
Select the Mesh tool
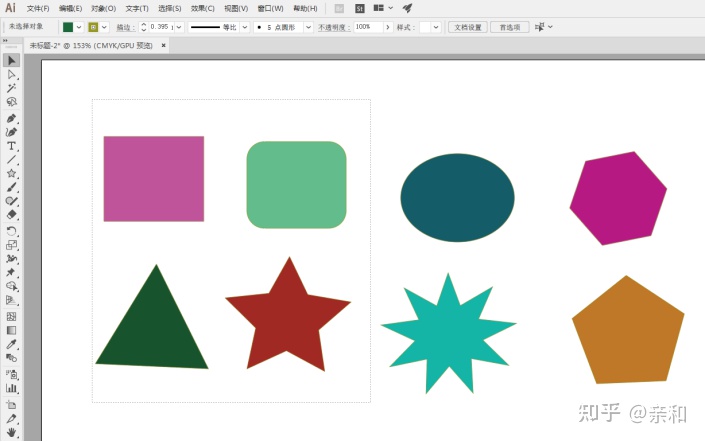[12, 317]
